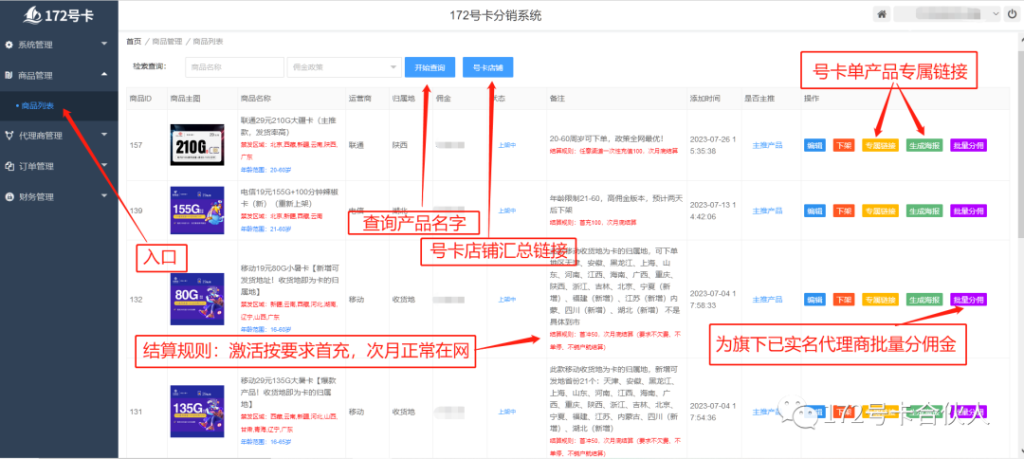Click the 联通 operator cell
The image size is (1024, 459).
(x=356, y=145)
